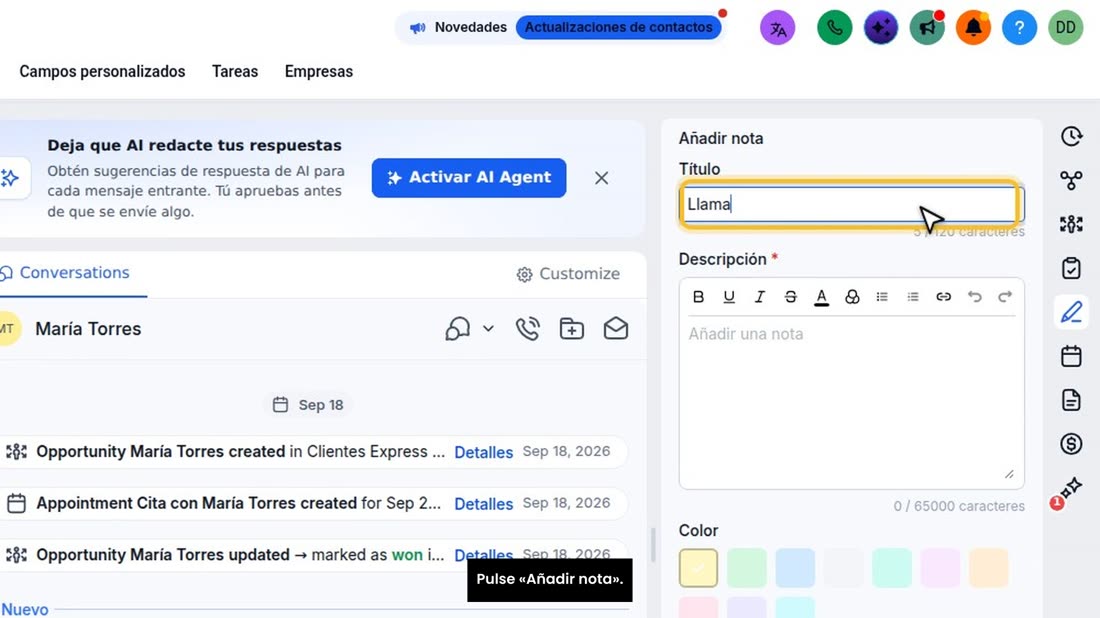
Task: Go to the Empresas tab
Action: pos(318,72)
